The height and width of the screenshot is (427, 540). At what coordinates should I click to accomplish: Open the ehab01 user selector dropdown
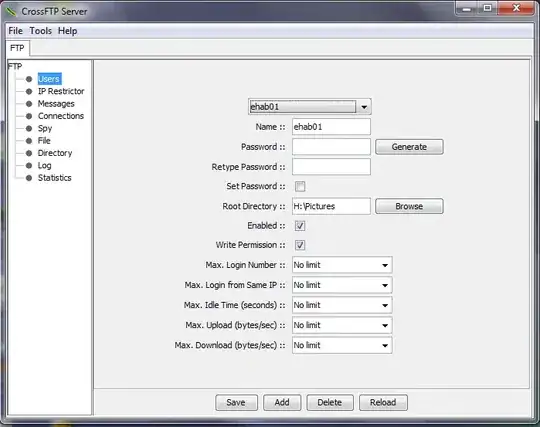point(309,107)
